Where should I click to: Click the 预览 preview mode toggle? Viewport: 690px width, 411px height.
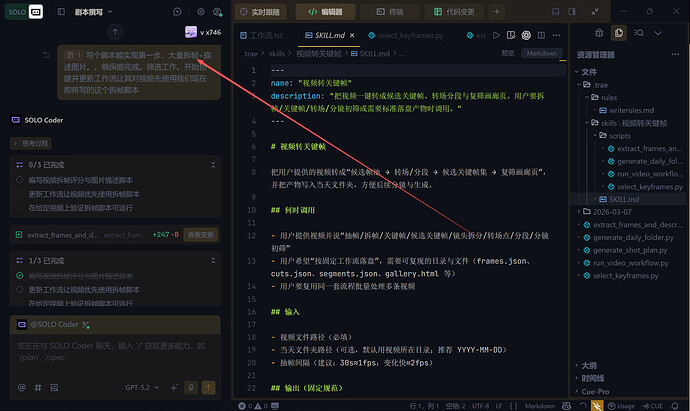(x=508, y=53)
